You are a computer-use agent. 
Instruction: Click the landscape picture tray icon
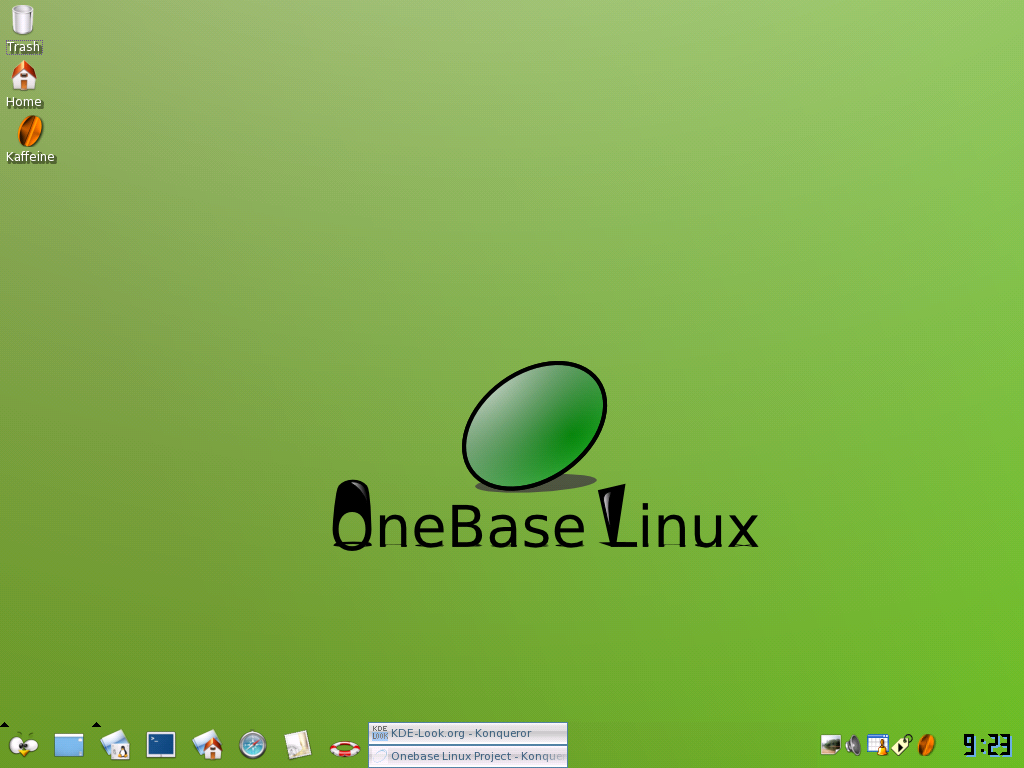coord(830,744)
